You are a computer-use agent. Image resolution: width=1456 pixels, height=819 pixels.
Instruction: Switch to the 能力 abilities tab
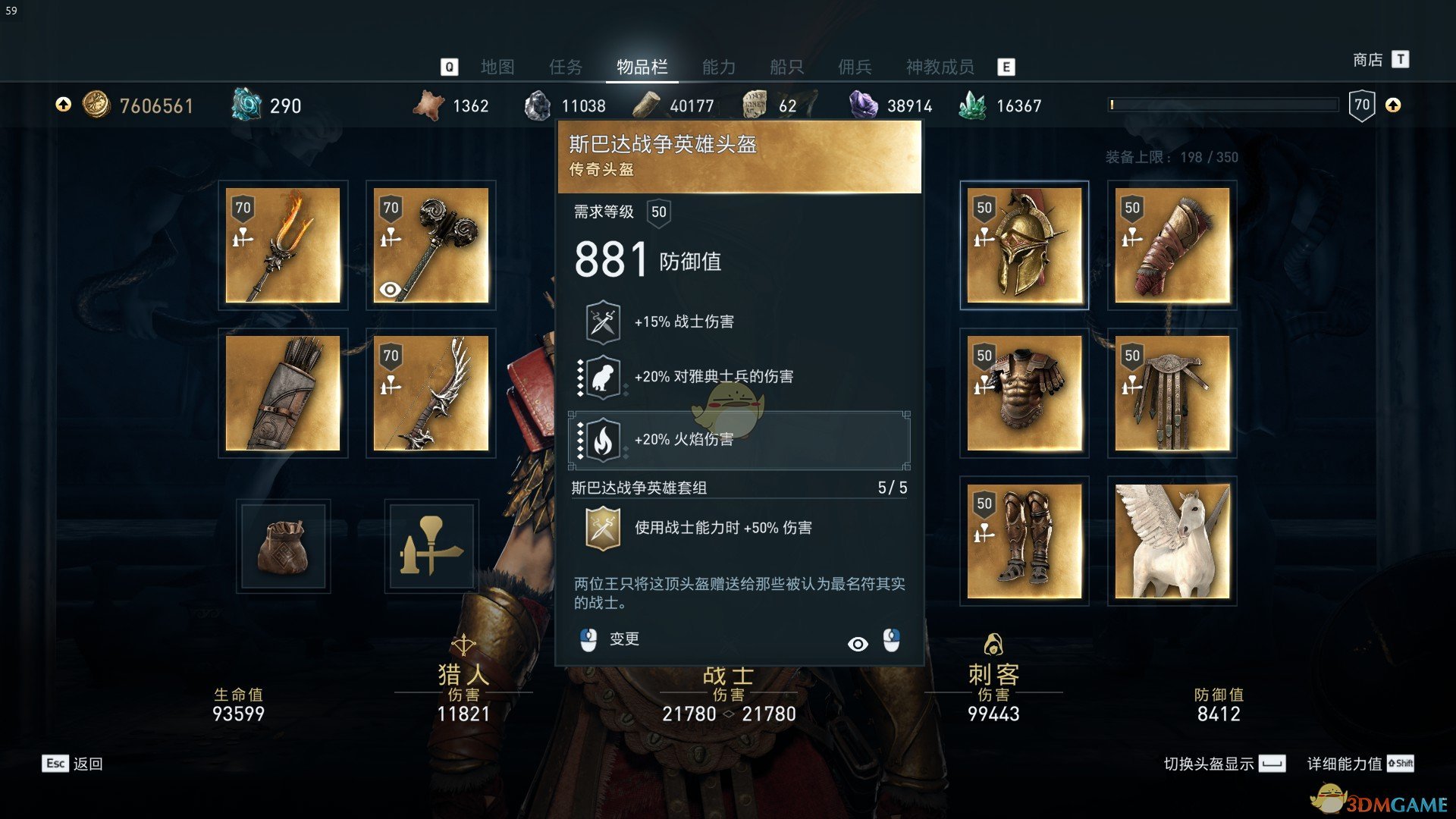[x=719, y=67]
